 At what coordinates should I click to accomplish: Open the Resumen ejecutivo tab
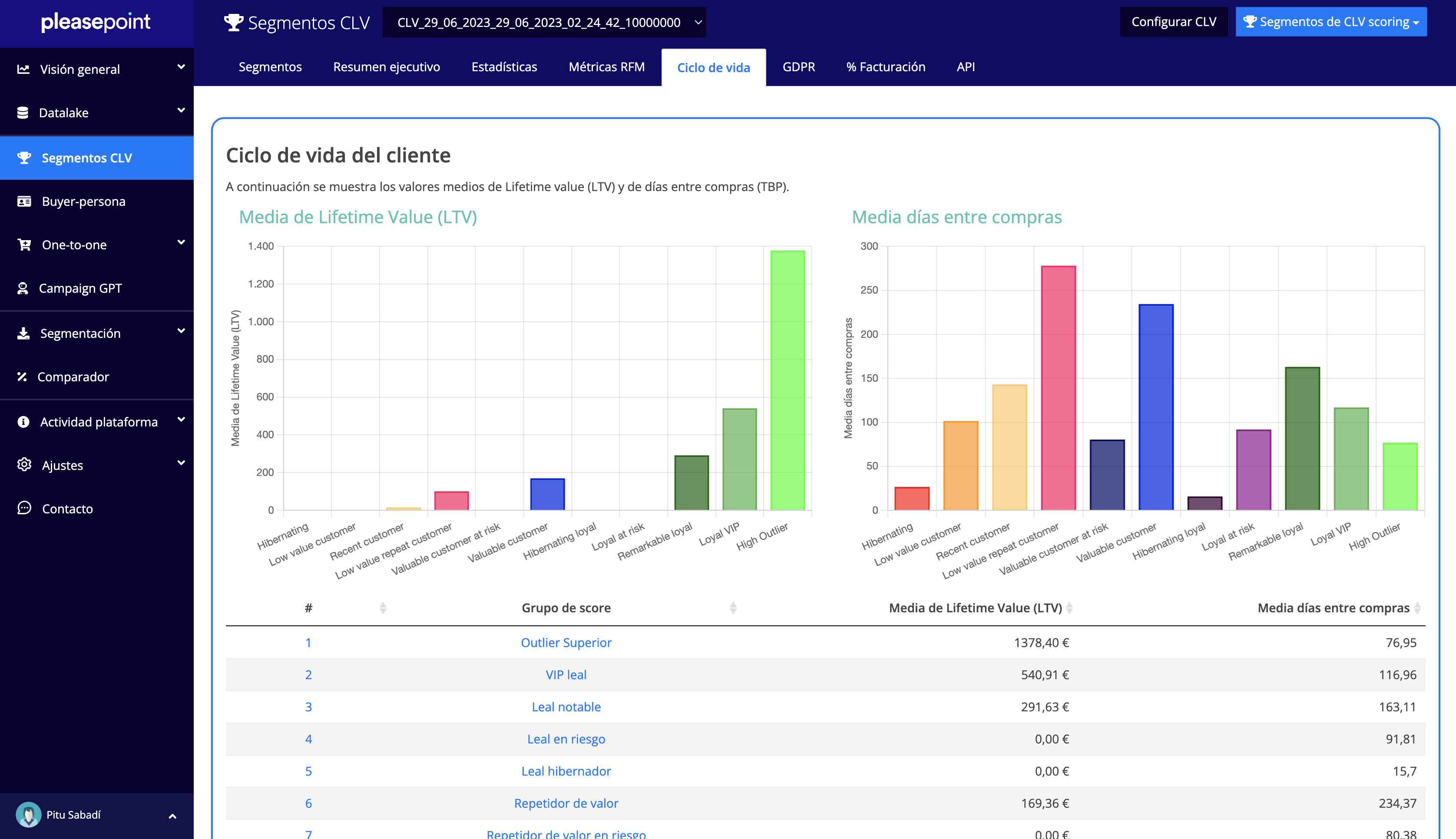click(386, 67)
